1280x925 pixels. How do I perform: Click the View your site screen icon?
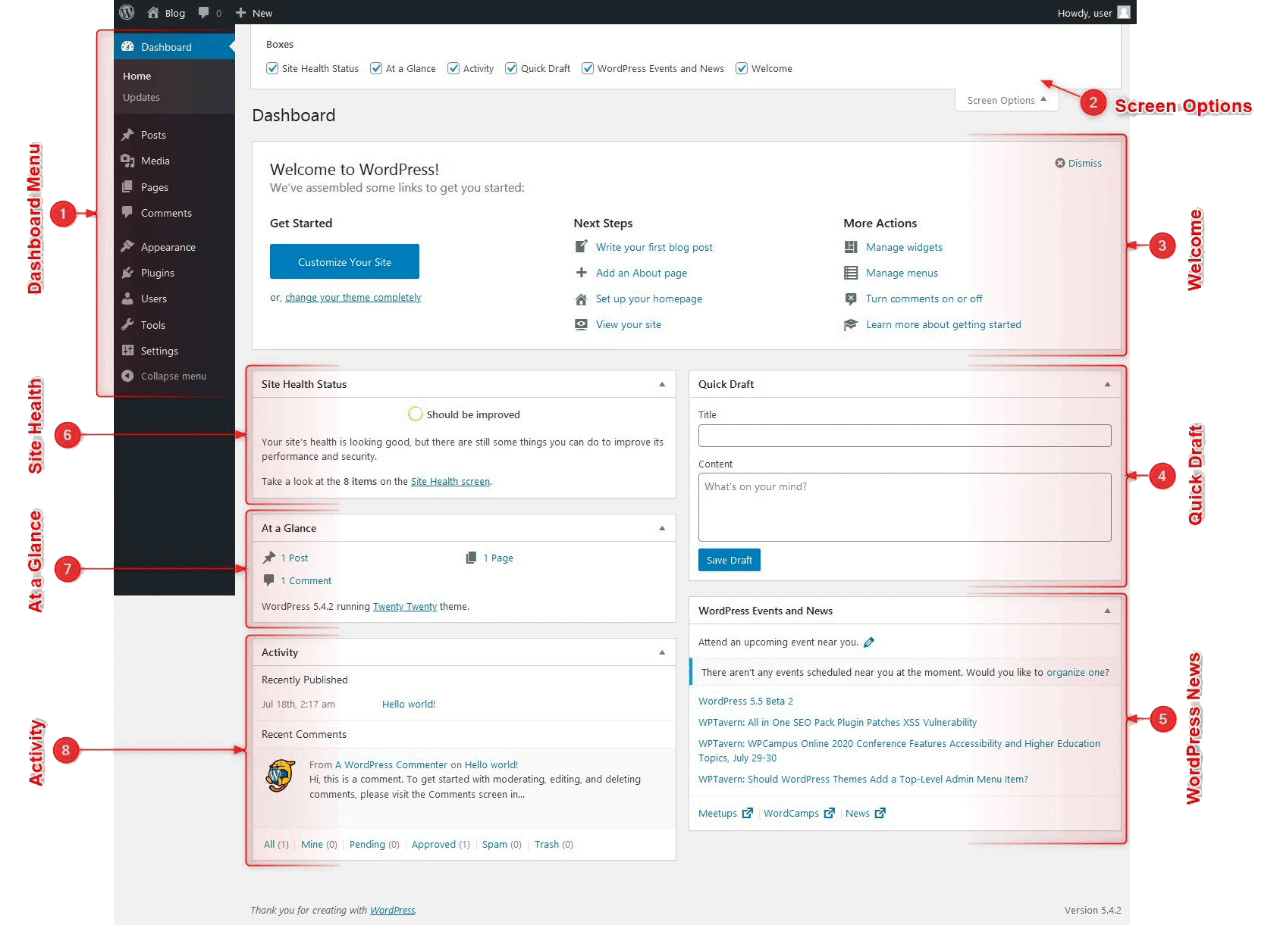pos(581,325)
